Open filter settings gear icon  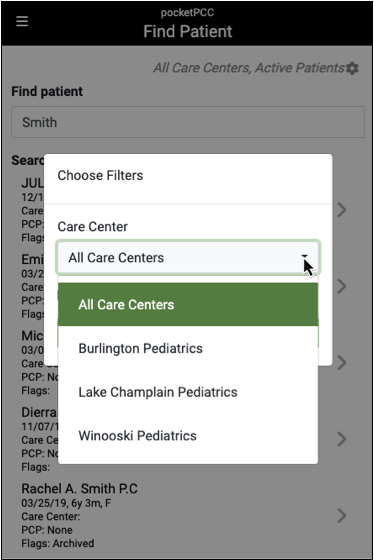(353, 68)
